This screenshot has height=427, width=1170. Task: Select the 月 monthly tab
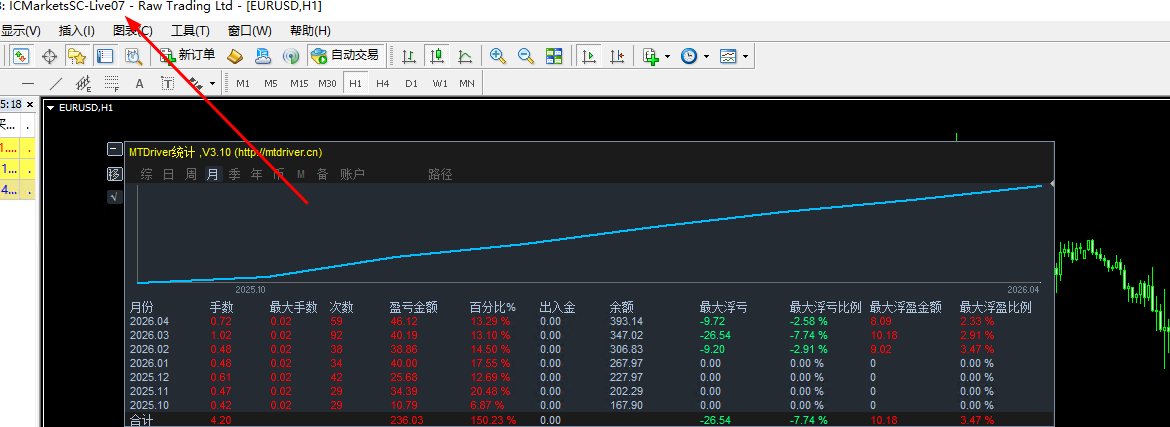[213, 175]
